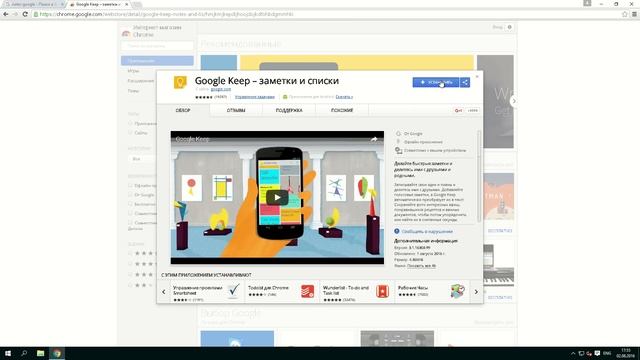
Task: Click the ENG language indicator in the tray
Action: coord(607,353)
